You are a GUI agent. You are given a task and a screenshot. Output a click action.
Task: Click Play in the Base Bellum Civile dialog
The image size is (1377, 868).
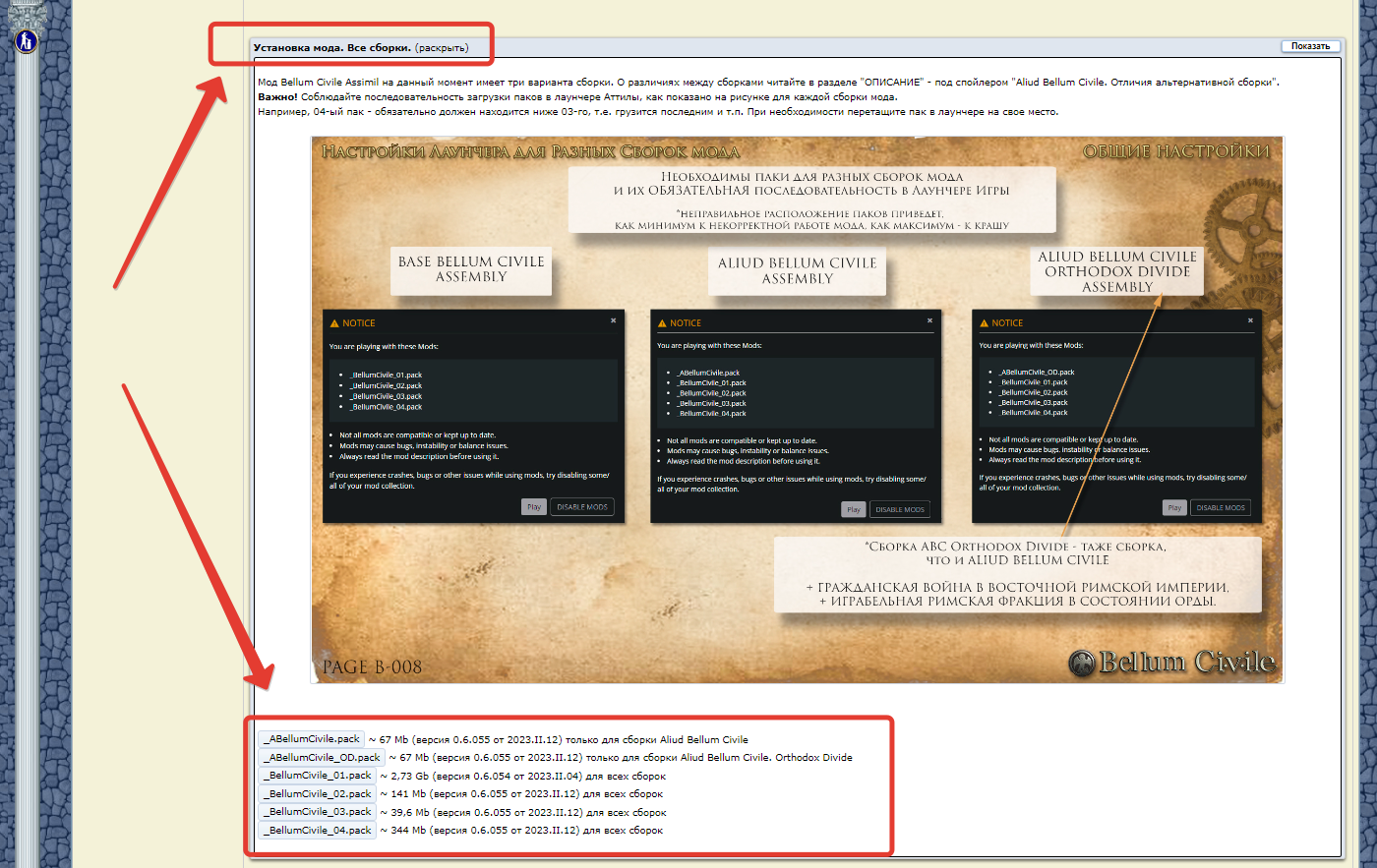point(533,507)
